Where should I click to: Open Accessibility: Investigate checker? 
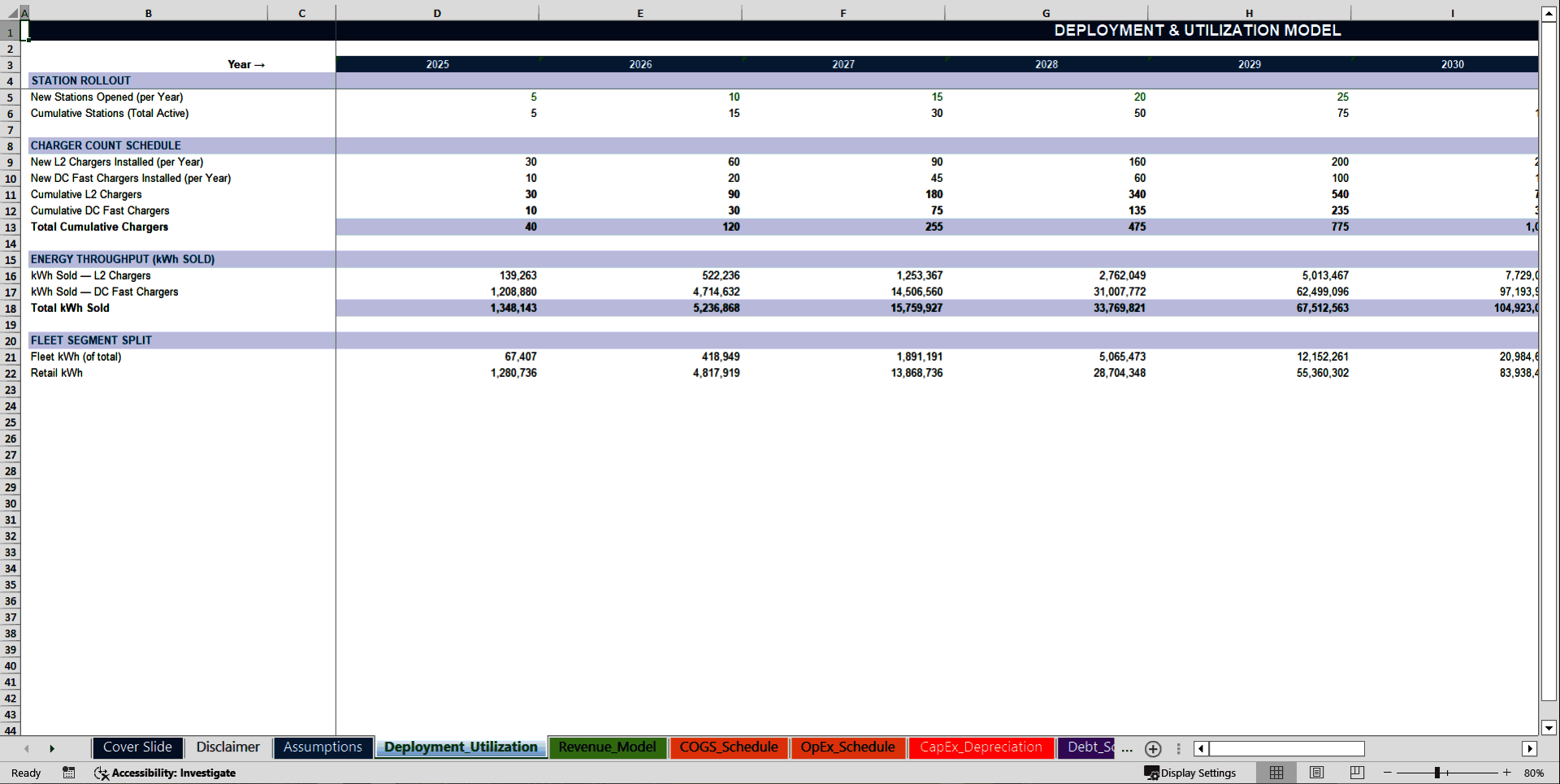coord(166,773)
